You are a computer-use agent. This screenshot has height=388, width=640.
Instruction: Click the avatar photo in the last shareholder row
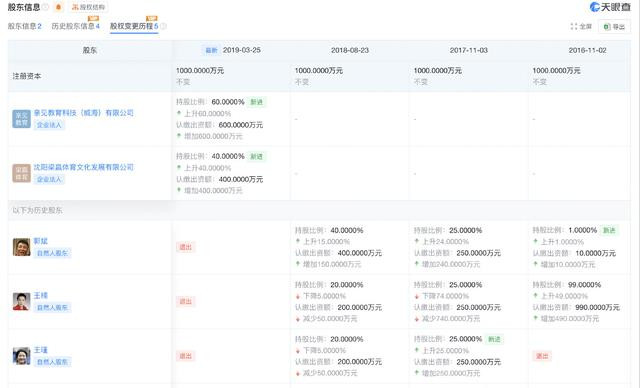(x=21, y=356)
